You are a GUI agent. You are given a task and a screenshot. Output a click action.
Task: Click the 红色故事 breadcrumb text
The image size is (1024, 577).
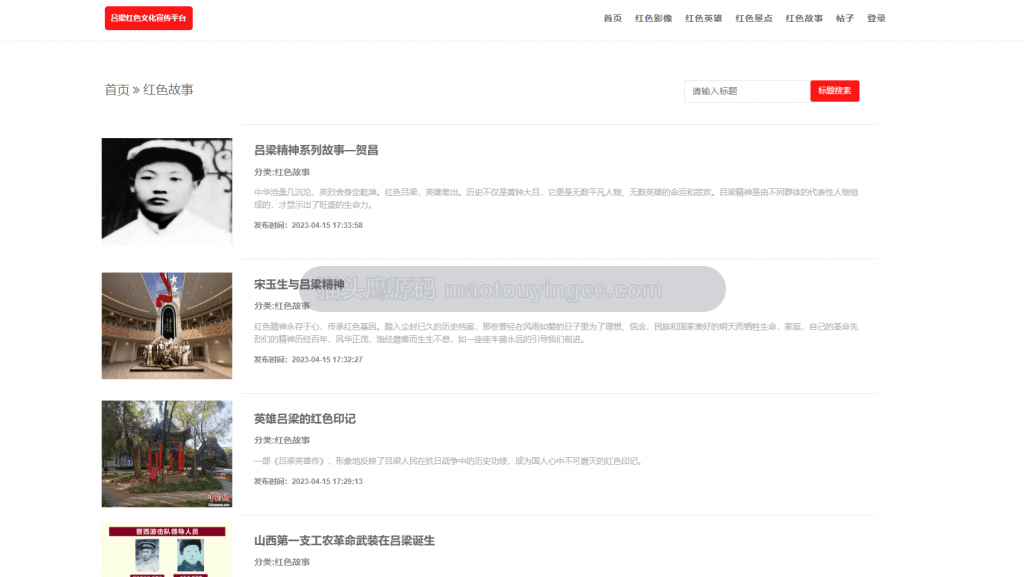coord(168,90)
